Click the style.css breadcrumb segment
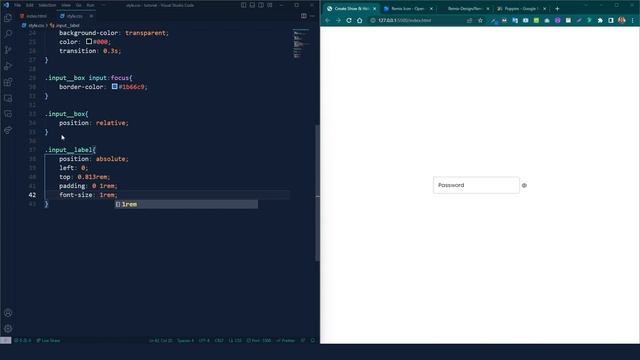 click(x=33, y=25)
